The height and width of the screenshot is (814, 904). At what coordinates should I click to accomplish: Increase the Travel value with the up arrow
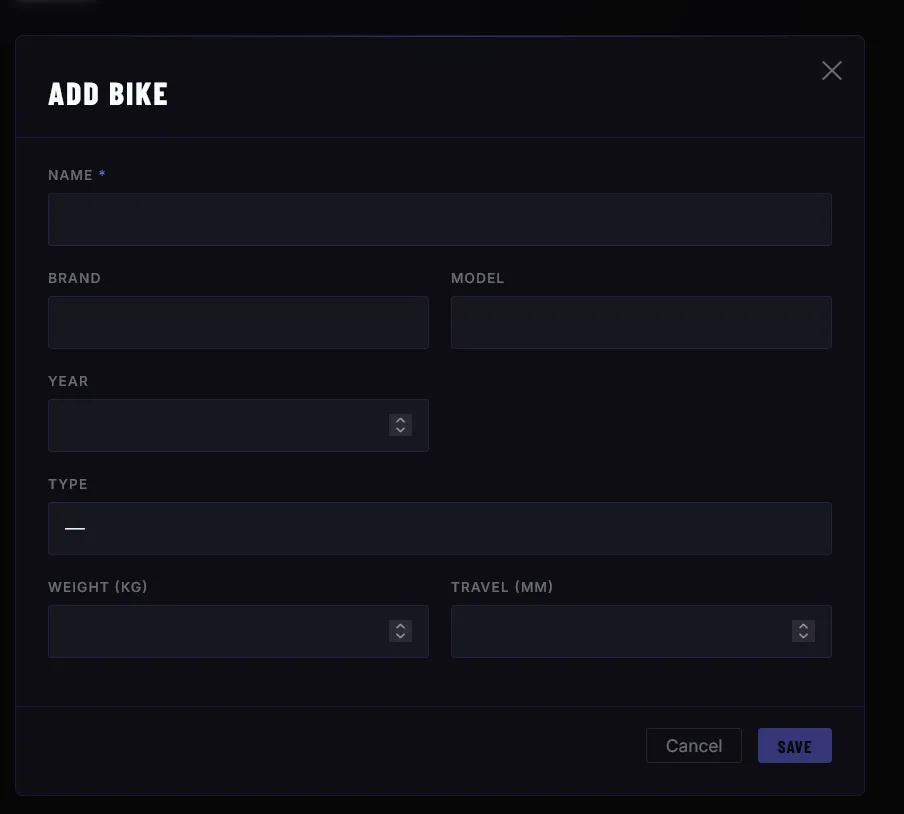tap(803, 626)
